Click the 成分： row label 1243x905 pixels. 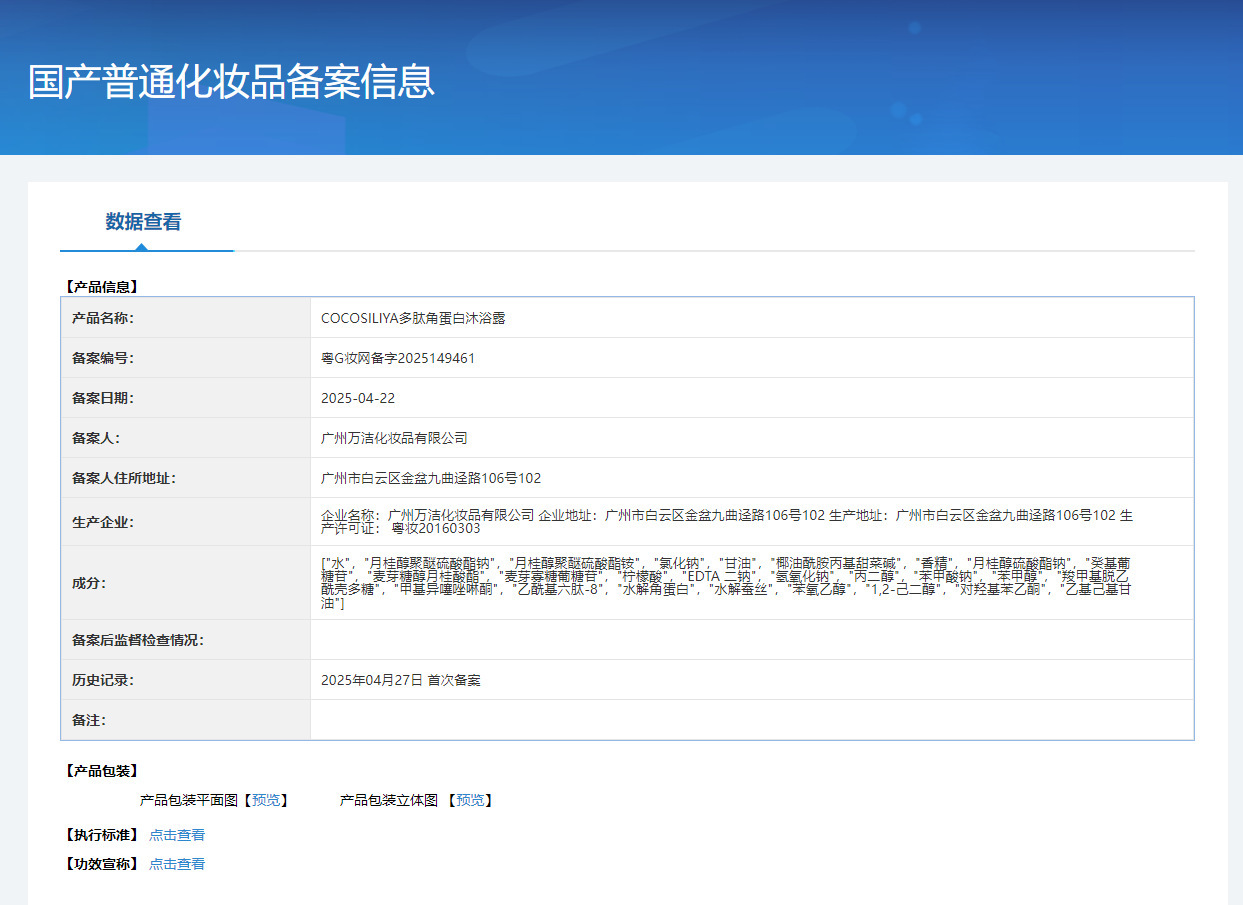[x=89, y=583]
